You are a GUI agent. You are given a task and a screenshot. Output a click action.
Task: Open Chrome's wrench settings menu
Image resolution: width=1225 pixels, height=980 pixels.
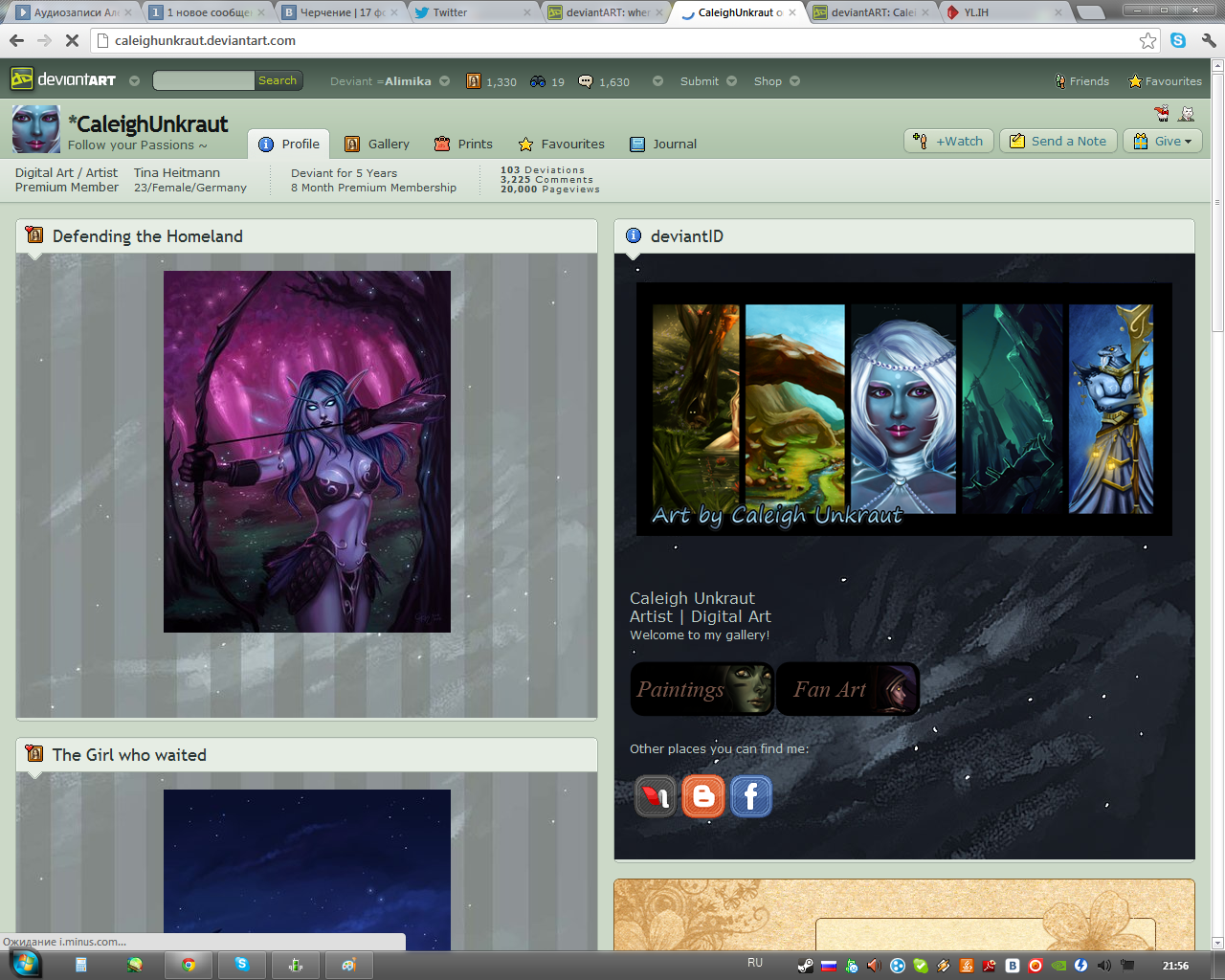pyautogui.click(x=1209, y=40)
